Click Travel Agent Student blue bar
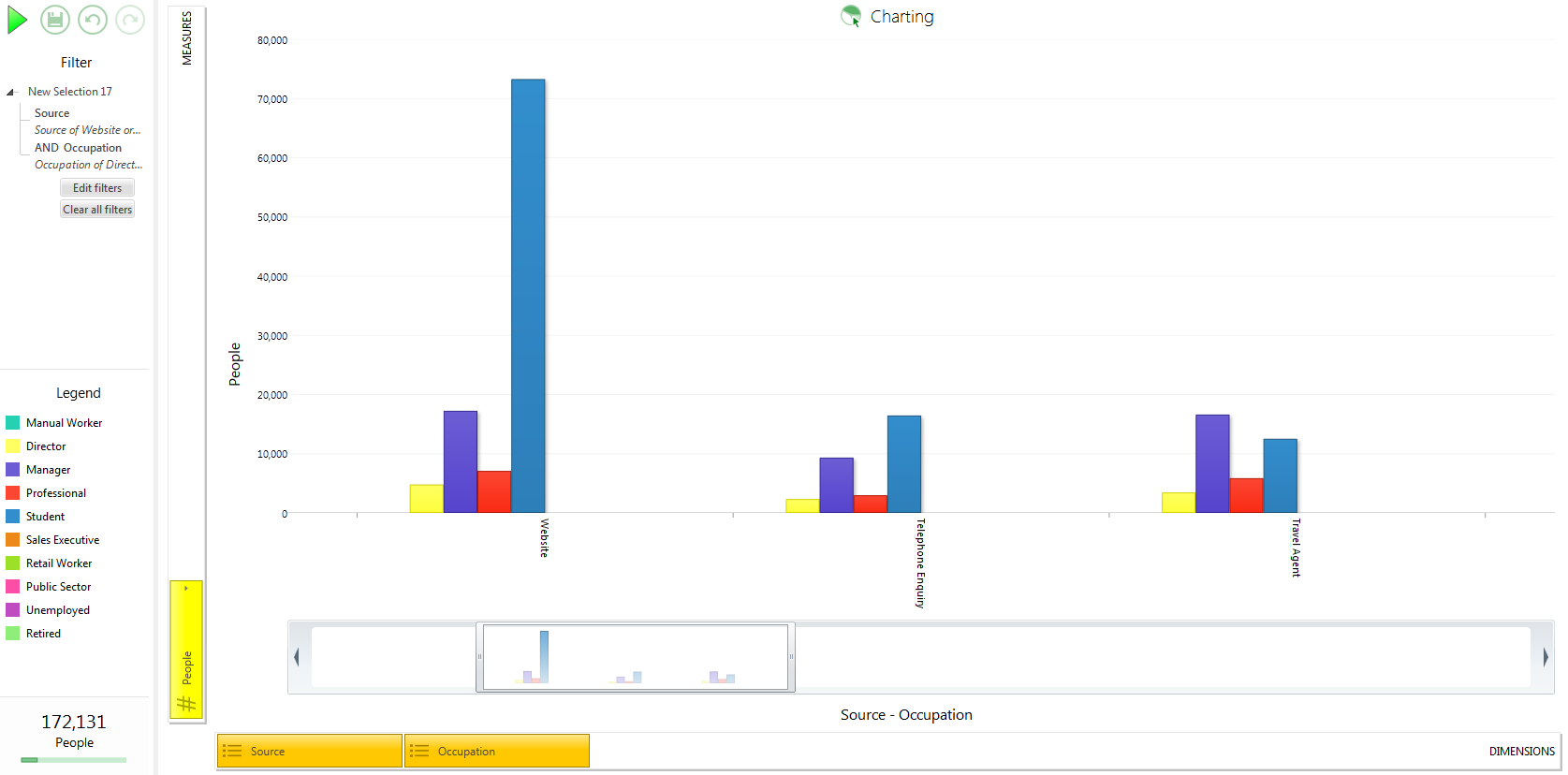The image size is (1568, 775). (1280, 476)
